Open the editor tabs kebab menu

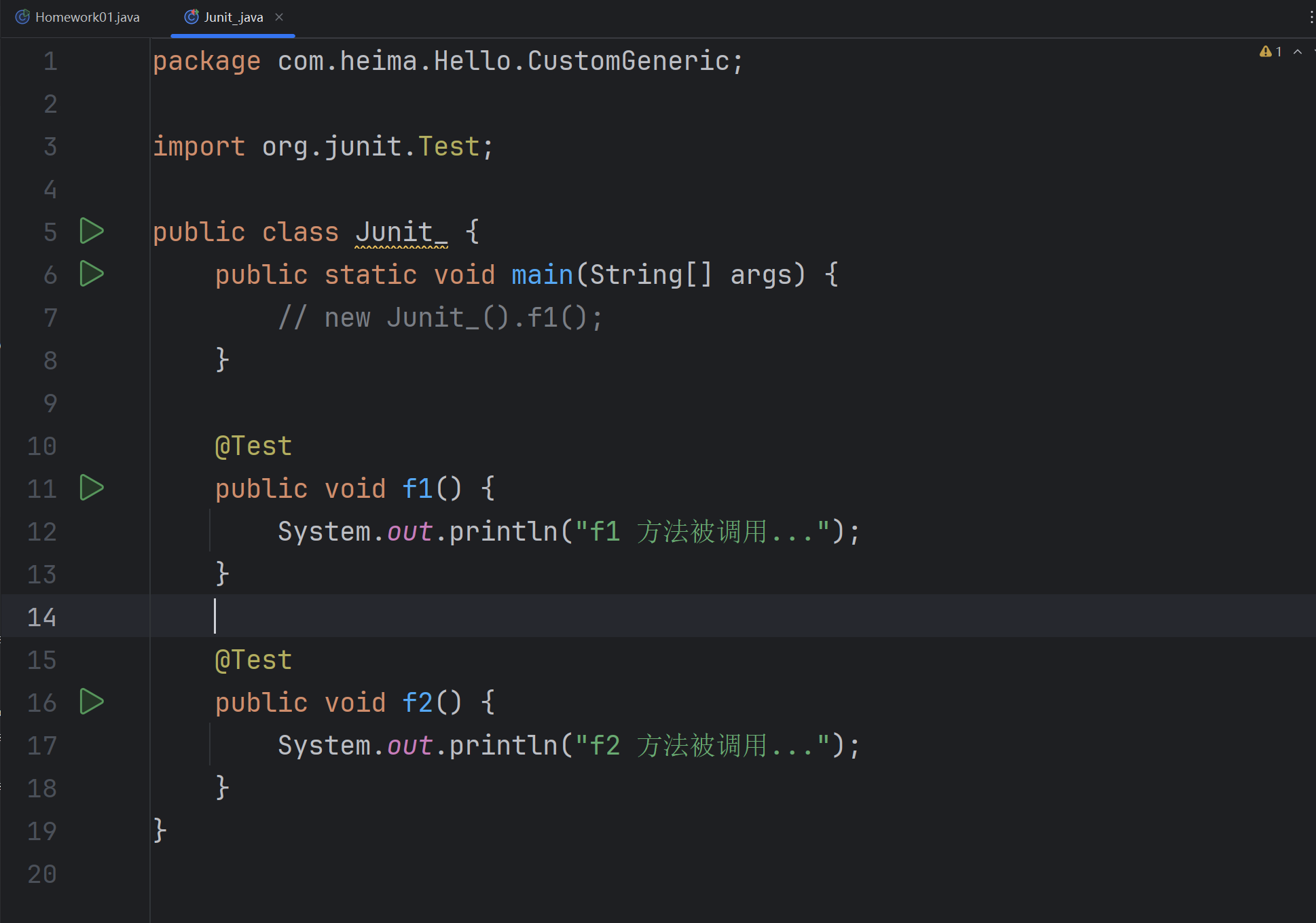(1311, 17)
